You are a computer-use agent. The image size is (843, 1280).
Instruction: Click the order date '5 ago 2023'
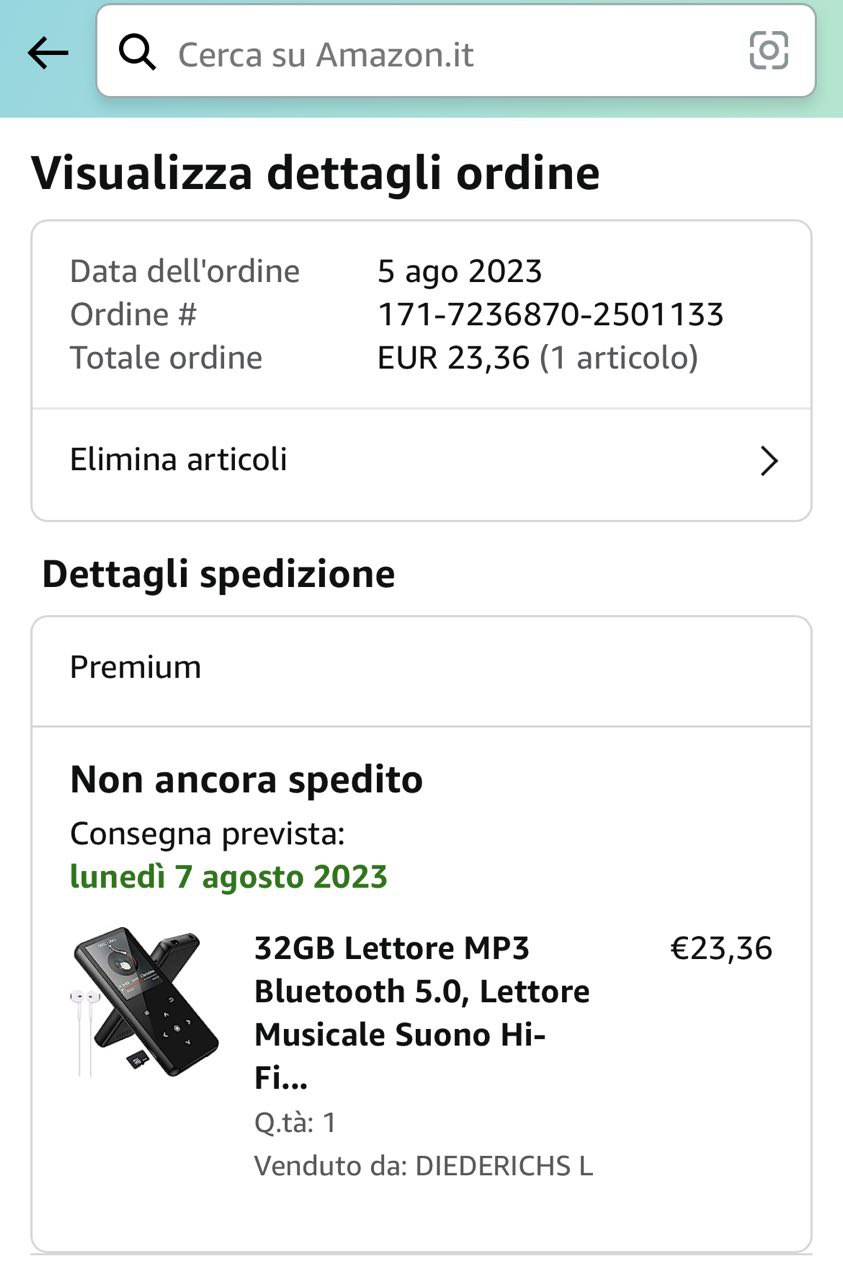pyautogui.click(x=459, y=271)
